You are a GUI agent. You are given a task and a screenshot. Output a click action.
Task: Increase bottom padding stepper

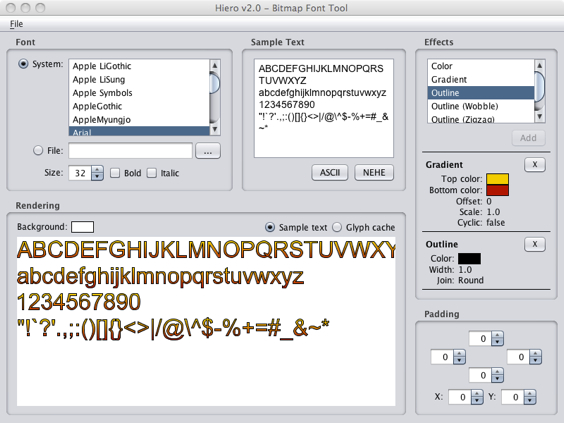coord(497,372)
